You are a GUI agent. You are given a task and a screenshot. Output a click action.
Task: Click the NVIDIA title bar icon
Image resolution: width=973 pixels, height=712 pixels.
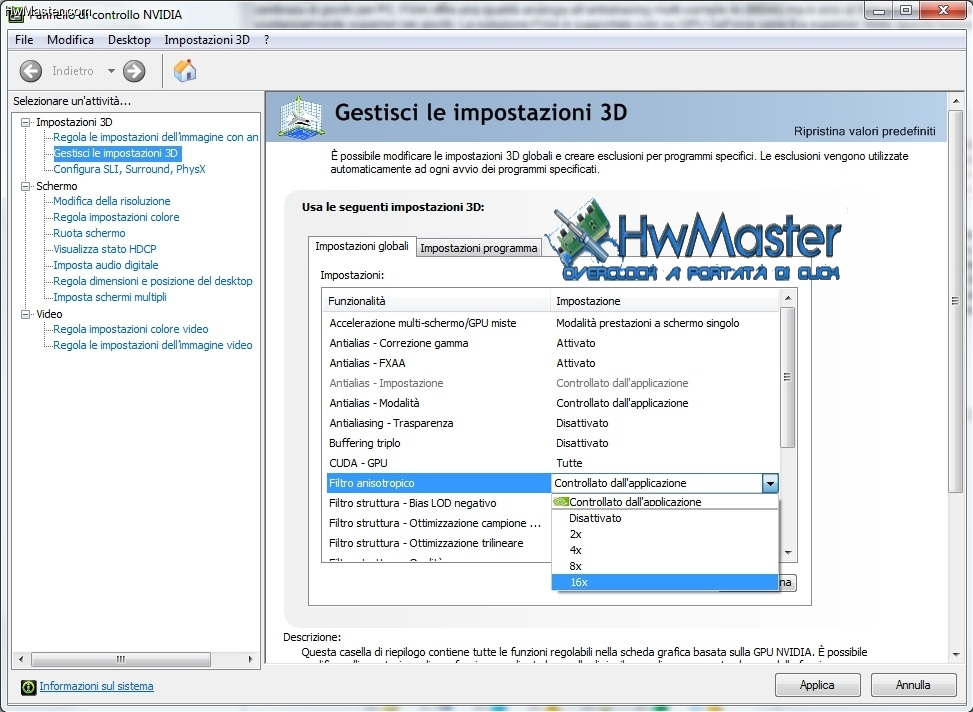coord(15,14)
